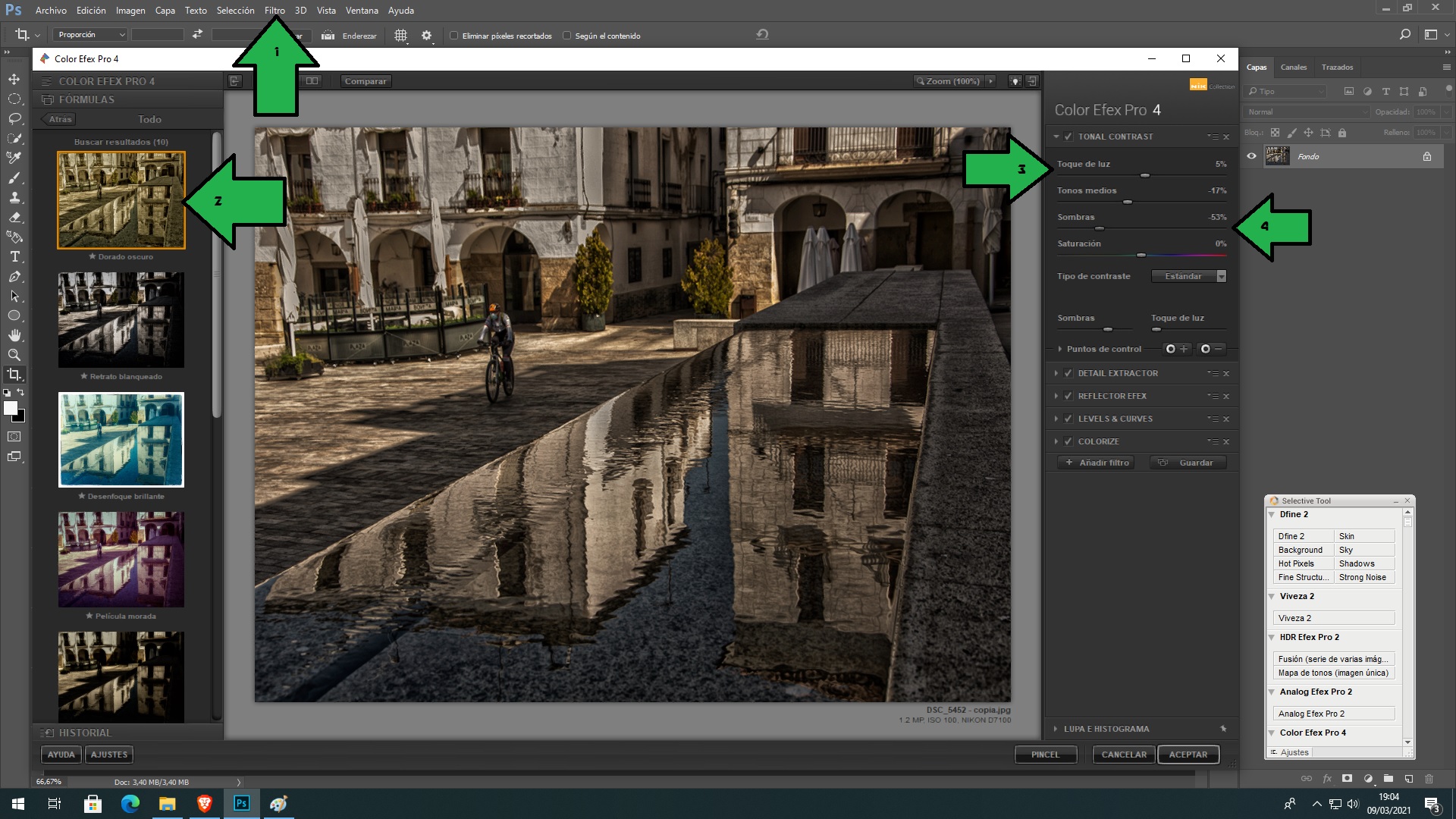The height and width of the screenshot is (819, 1456).
Task: Open crop settings gear options
Action: coord(426,36)
